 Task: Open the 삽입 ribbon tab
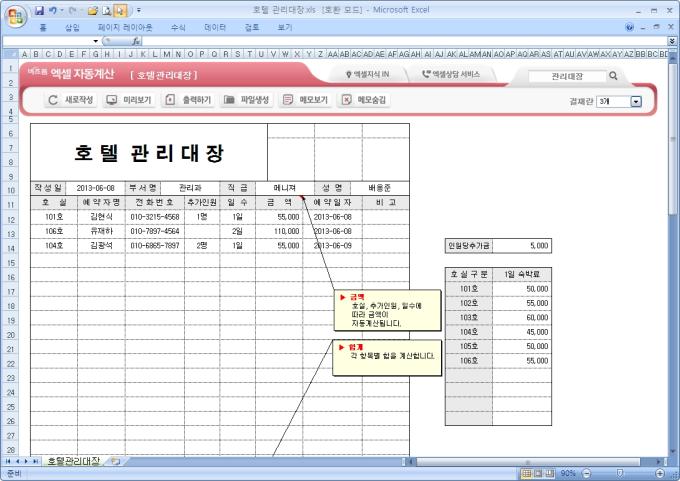(x=72, y=27)
